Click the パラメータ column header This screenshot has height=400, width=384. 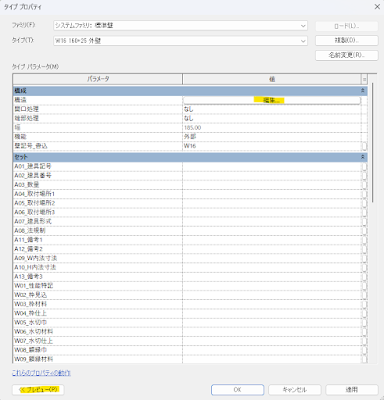tap(98, 79)
